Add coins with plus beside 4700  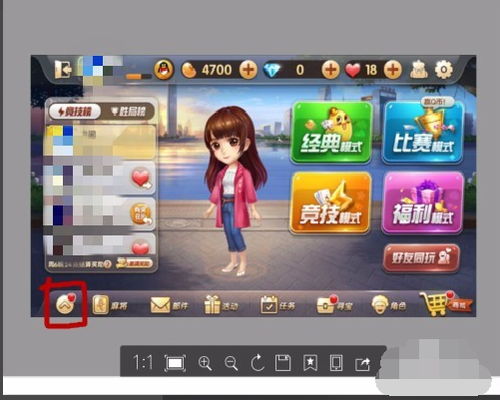248,70
